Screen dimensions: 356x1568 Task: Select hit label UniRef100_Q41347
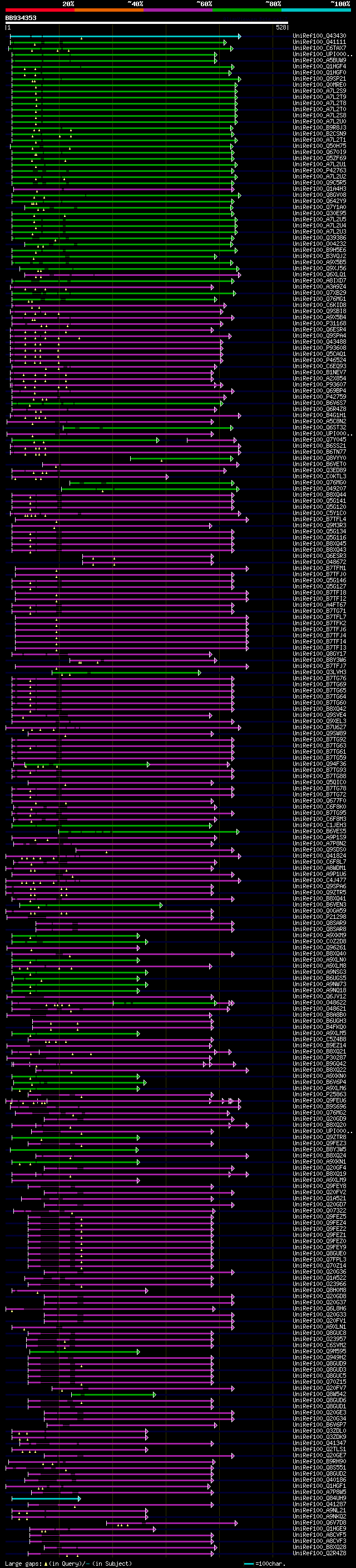pyautogui.click(x=319, y=1444)
